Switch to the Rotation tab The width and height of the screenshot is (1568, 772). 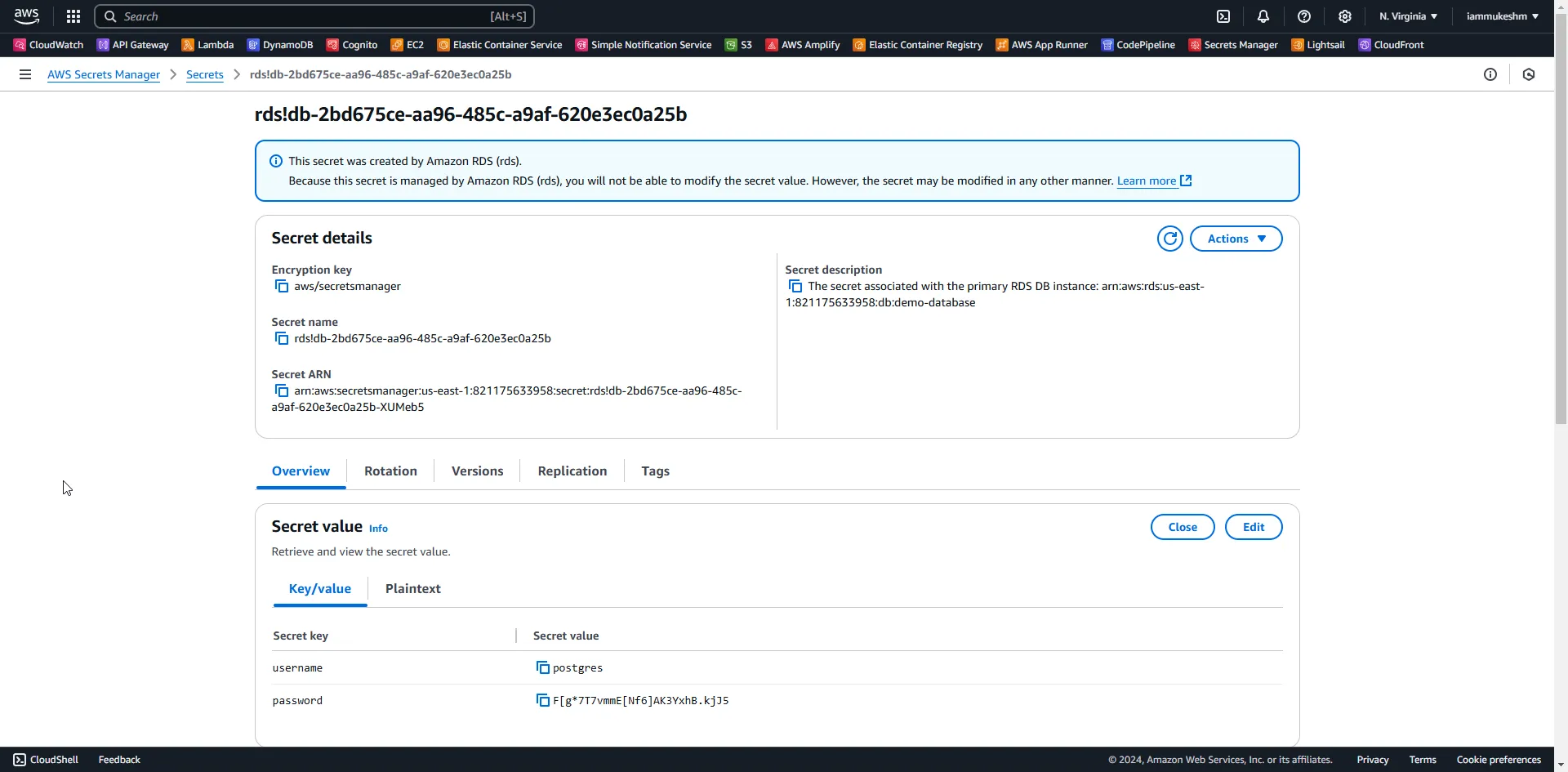390,471
